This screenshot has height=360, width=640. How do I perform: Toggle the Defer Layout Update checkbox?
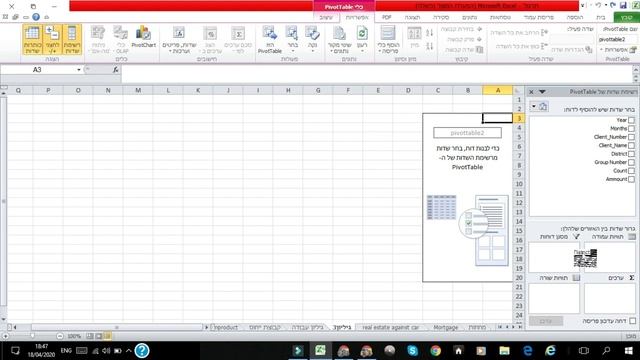(x=632, y=321)
